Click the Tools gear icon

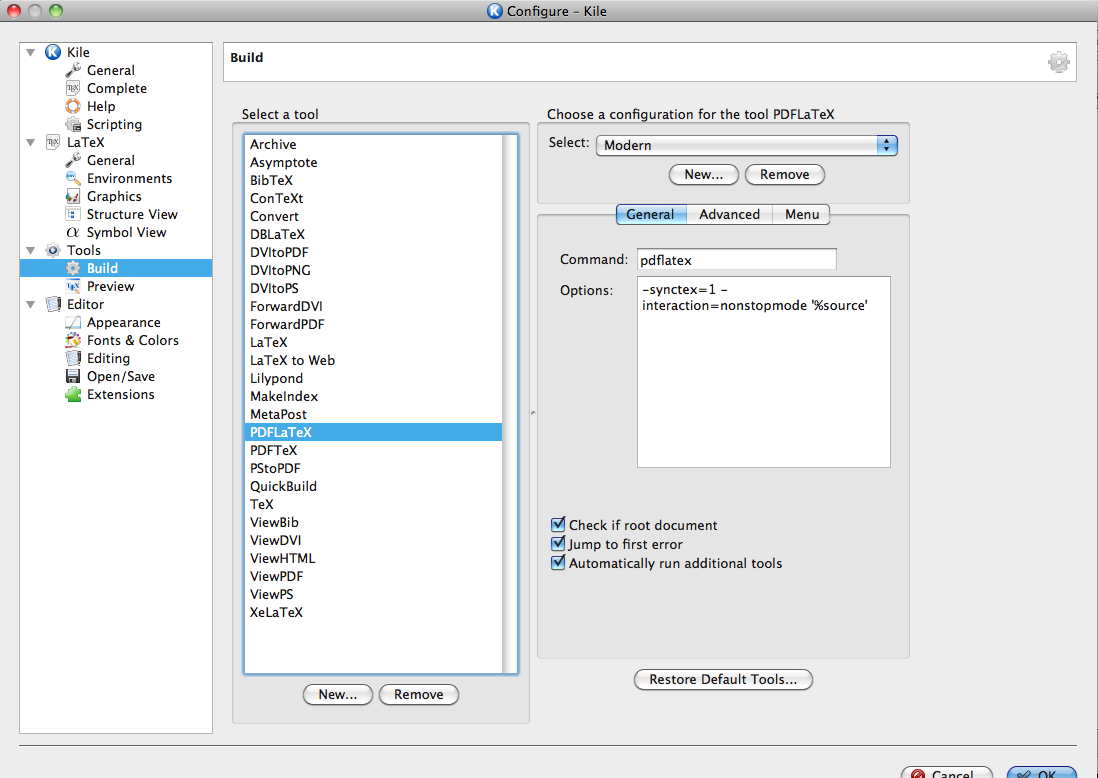point(53,250)
